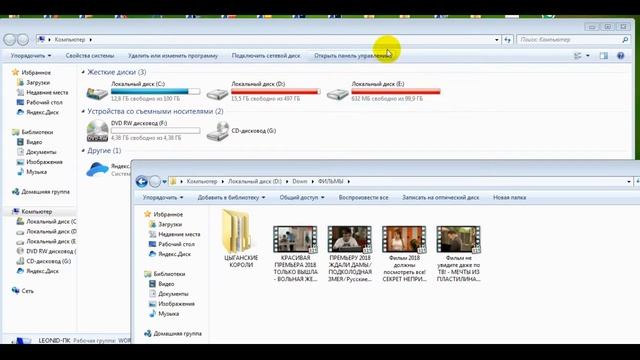This screenshot has width=640, height=360.
Task: Click Воспроизвести все button
Action: (363, 198)
